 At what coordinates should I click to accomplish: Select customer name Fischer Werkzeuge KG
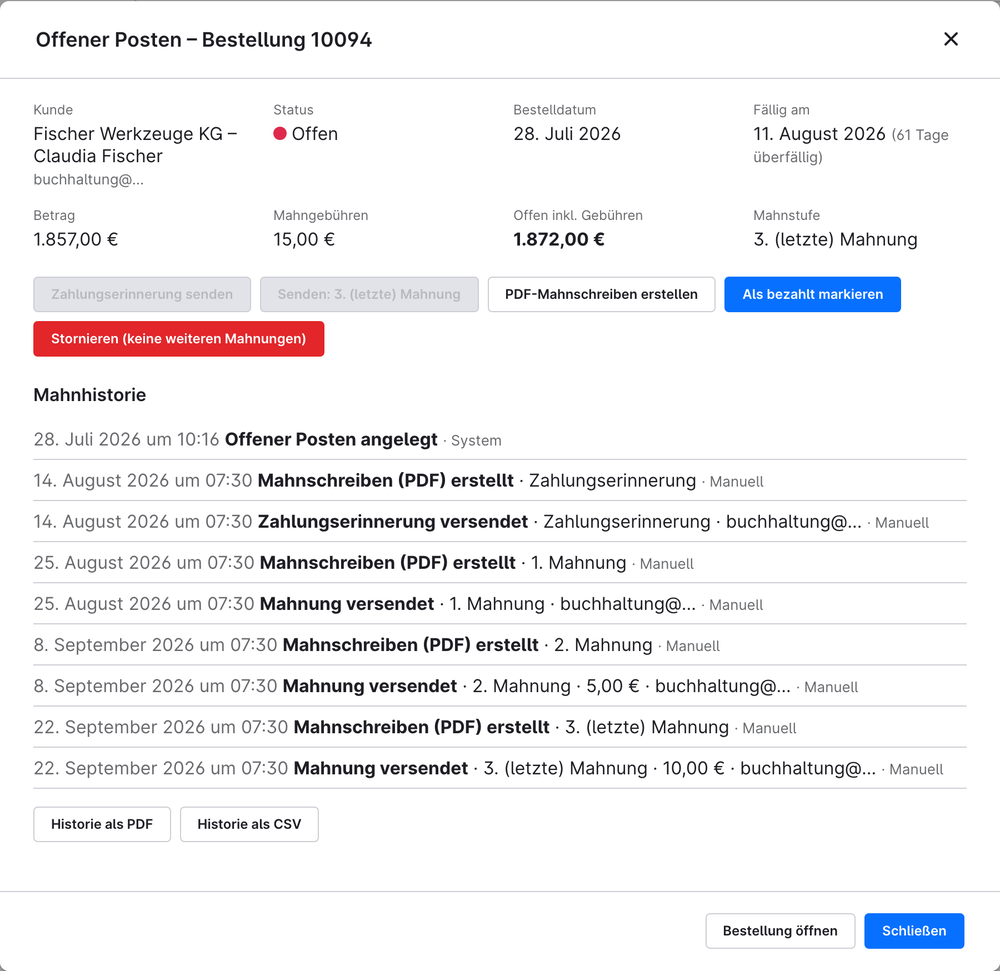pos(128,134)
